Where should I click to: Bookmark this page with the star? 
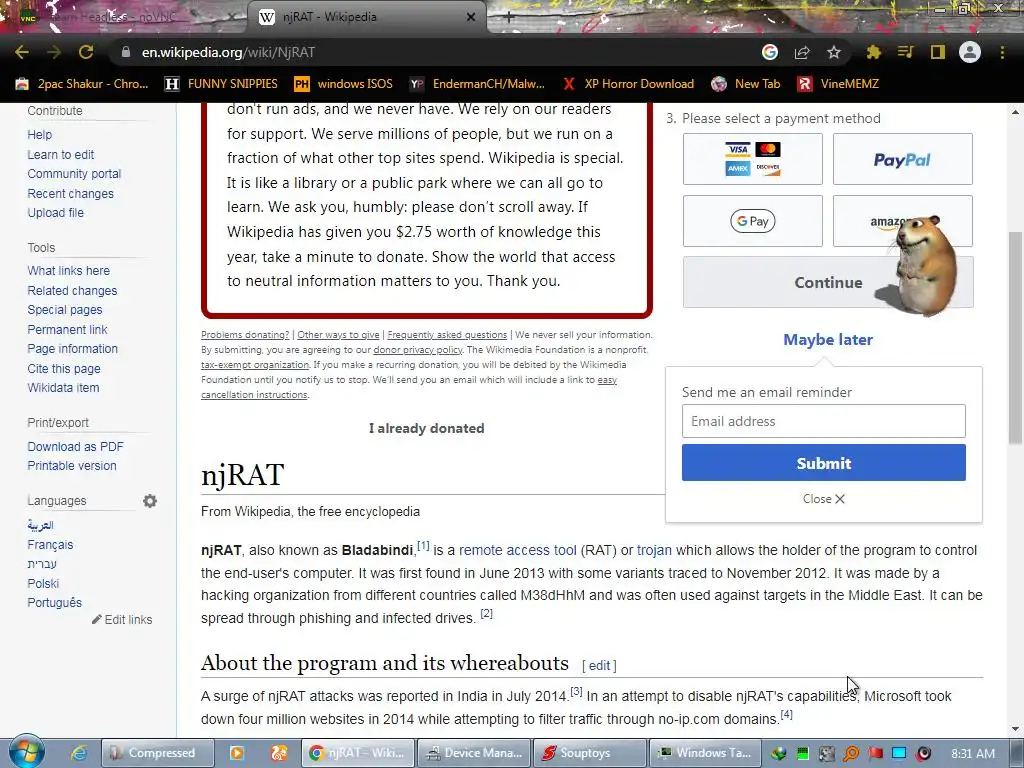[834, 52]
